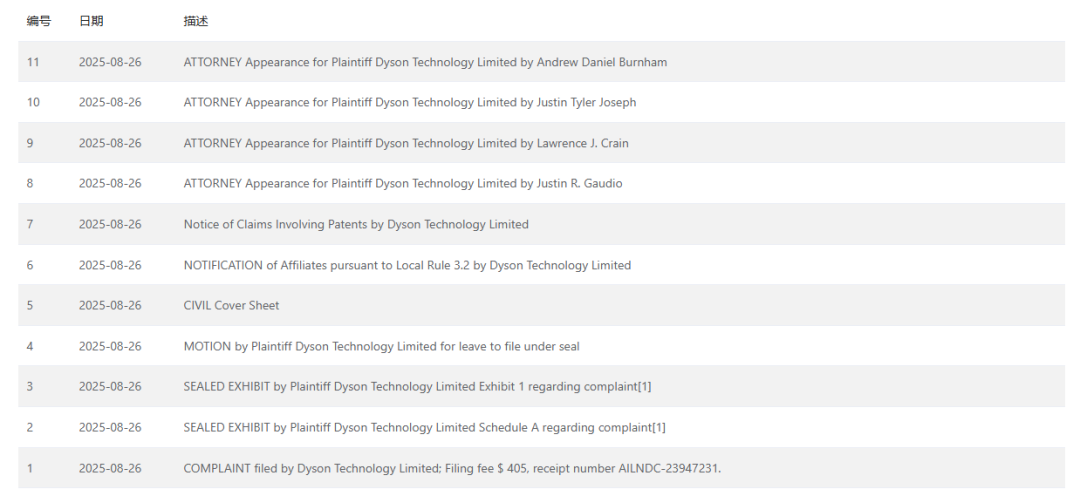Open Notice of Claims Involving Patents entry
The image size is (1080, 496).
[355, 224]
